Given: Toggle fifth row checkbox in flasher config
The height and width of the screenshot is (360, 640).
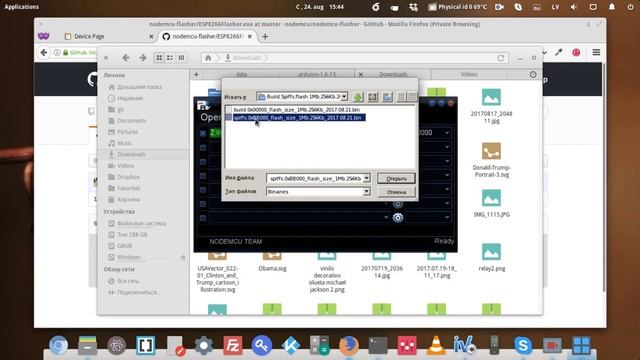Looking at the screenshot, I should pyautogui.click(x=203, y=190).
